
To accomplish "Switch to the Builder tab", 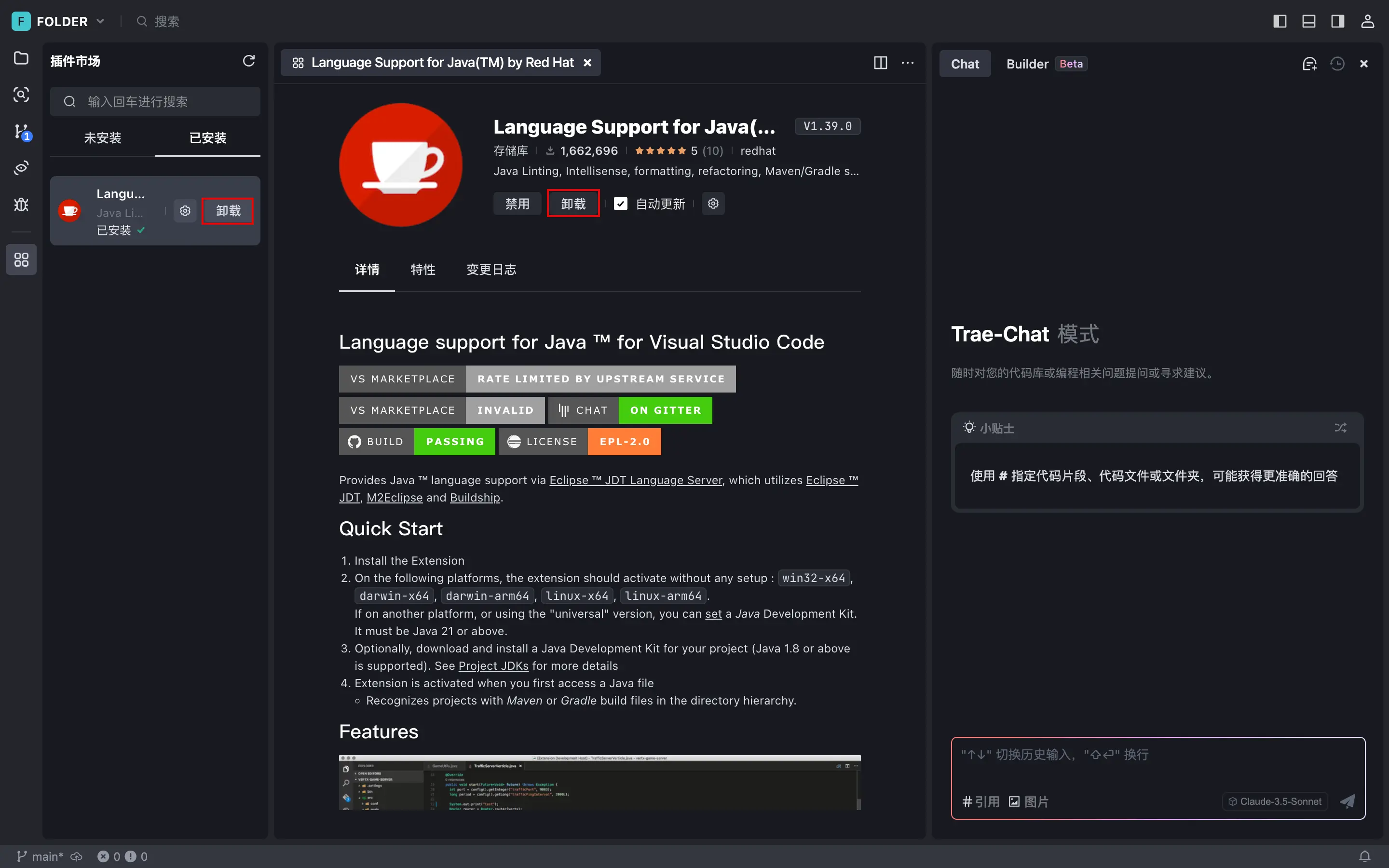I will pos(1027,64).
